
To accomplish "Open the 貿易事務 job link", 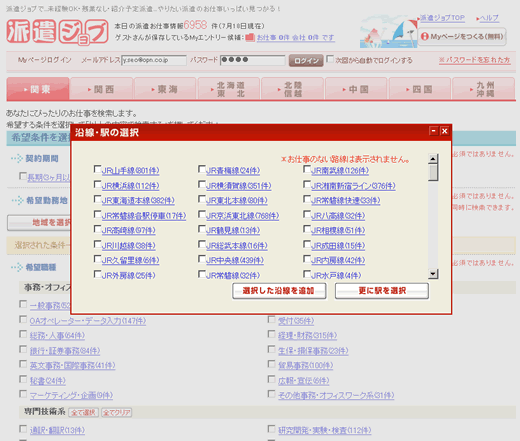I will (x=306, y=366).
